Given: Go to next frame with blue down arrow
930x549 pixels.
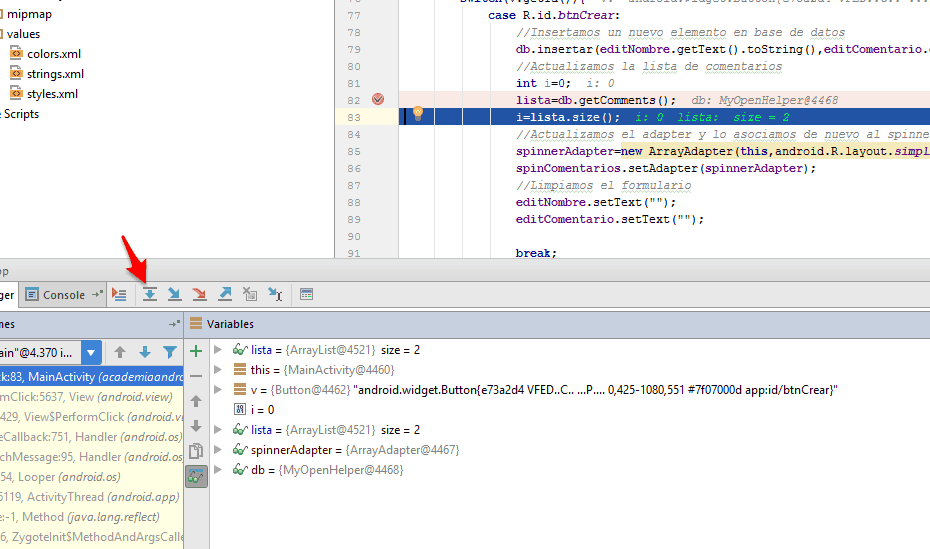Looking at the screenshot, I should click(145, 353).
